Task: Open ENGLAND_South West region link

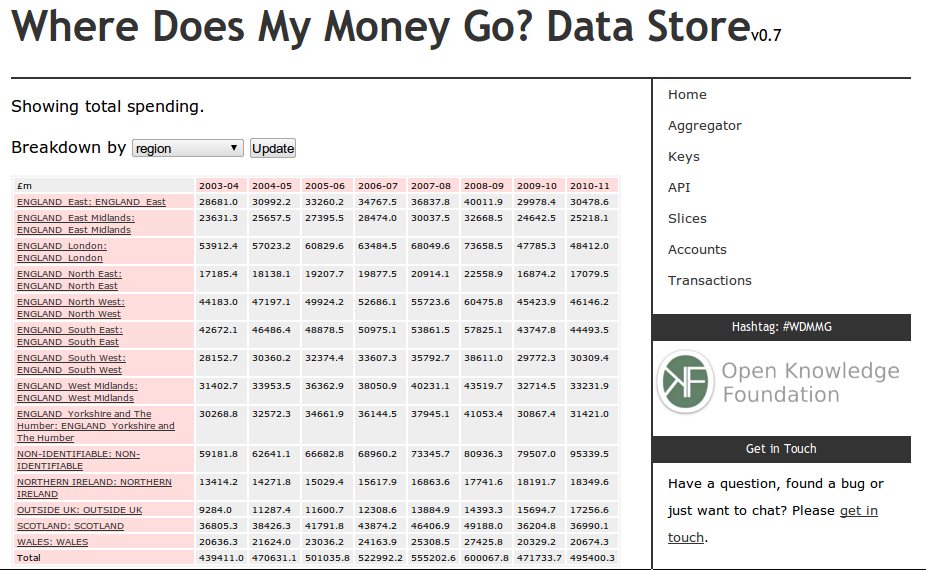Action: [x=71, y=364]
